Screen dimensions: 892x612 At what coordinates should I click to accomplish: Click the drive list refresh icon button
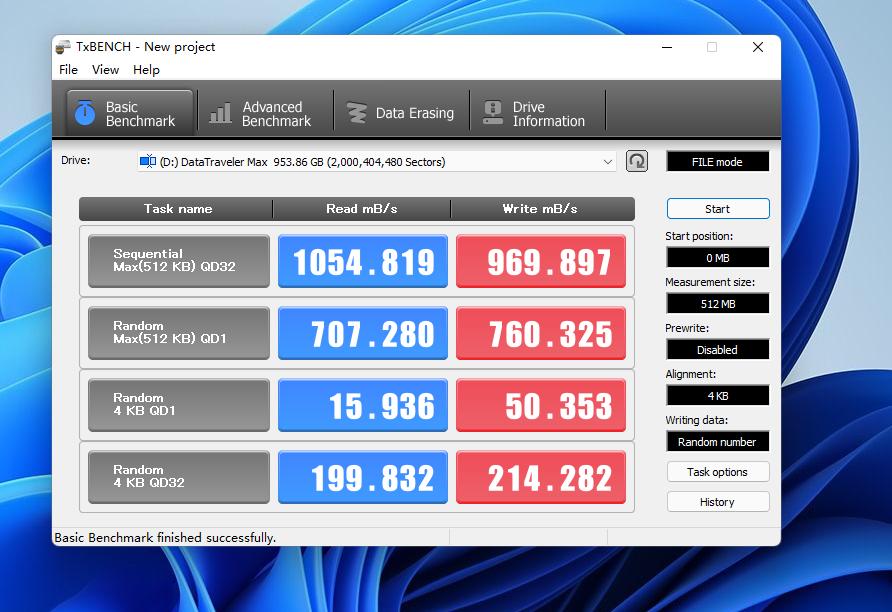[637, 162]
